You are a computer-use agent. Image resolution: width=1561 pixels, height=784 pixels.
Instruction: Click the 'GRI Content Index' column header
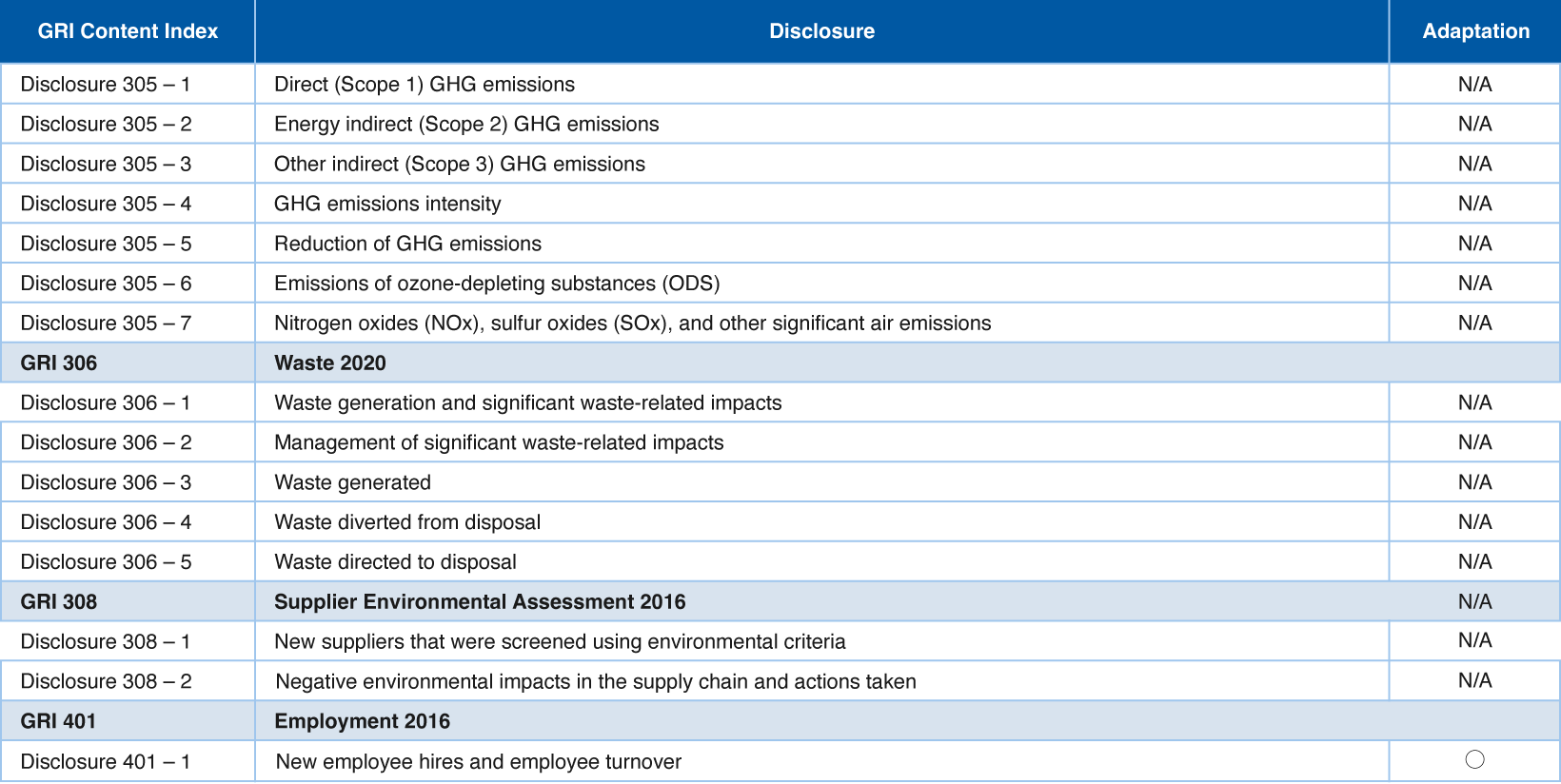(x=128, y=31)
